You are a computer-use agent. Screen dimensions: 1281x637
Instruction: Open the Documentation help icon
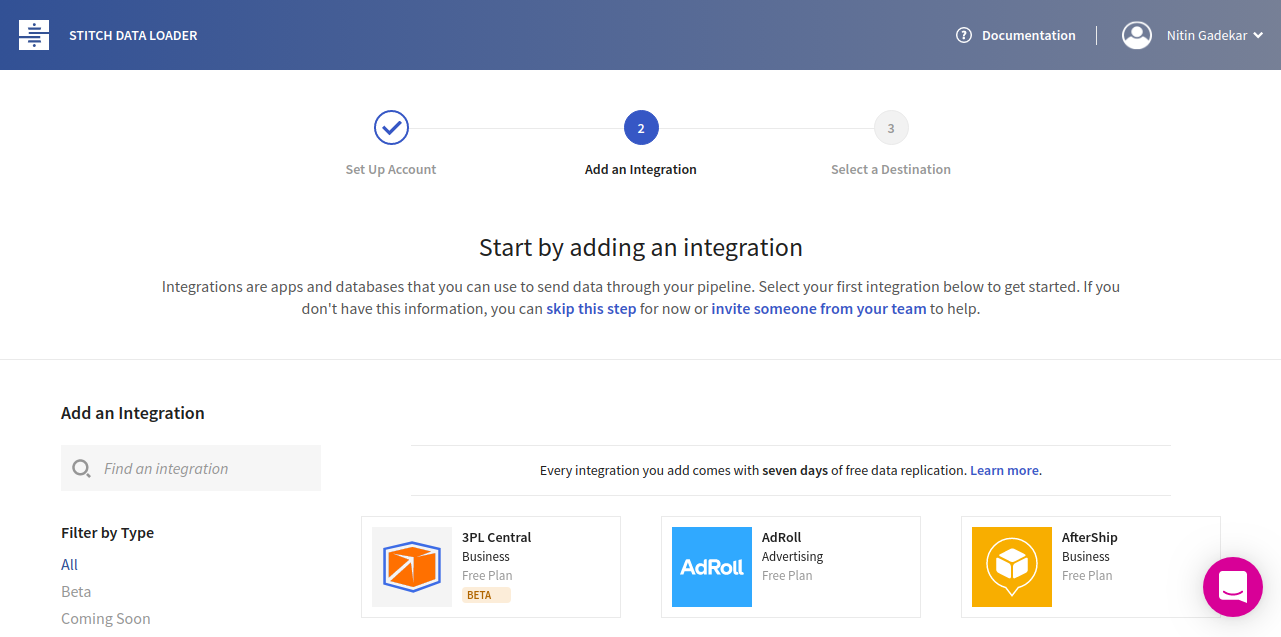(x=964, y=35)
